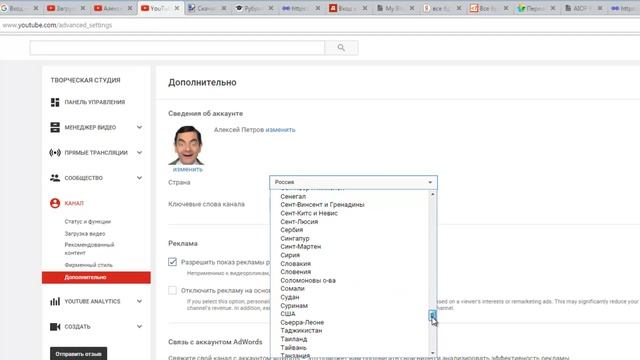Select США from the country list
The height and width of the screenshot is (360, 640).
click(288, 314)
